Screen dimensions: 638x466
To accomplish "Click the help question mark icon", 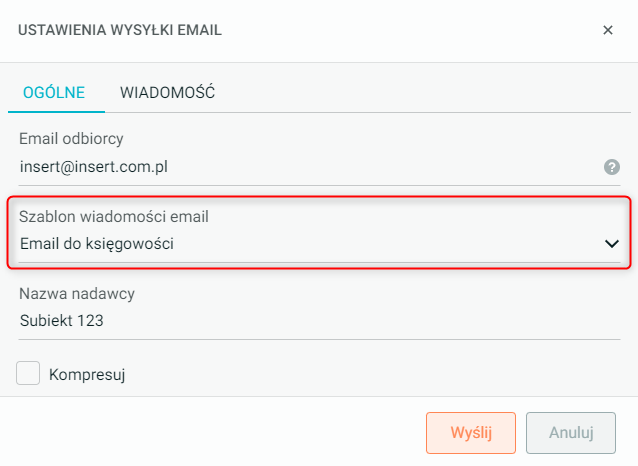I will click(x=612, y=167).
